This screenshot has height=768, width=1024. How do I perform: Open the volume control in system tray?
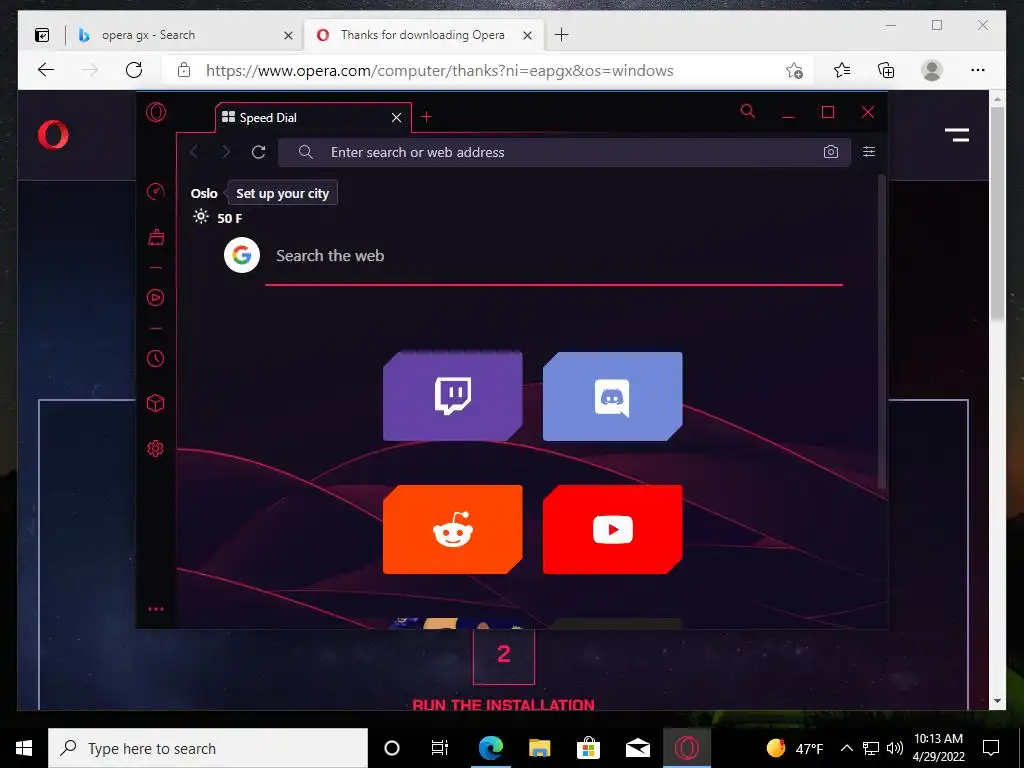point(895,748)
